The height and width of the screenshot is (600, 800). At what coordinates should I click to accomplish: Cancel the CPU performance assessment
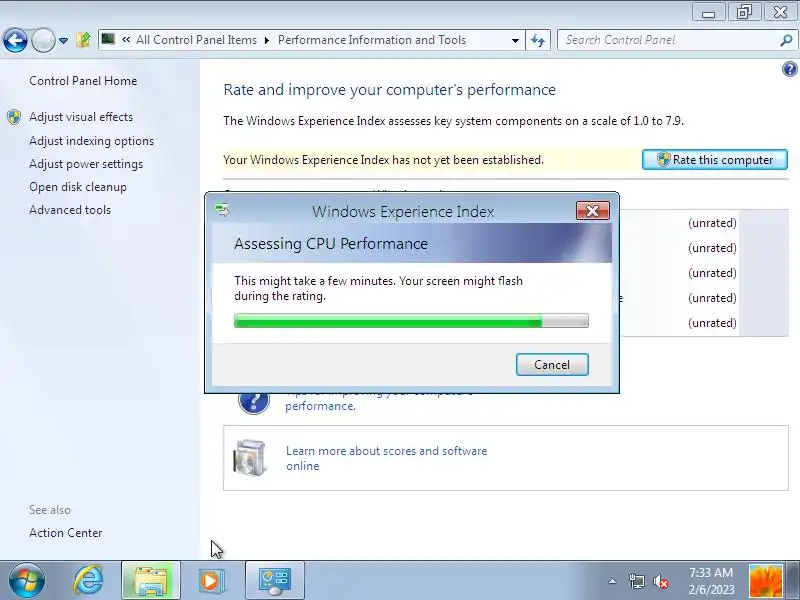[x=552, y=365]
